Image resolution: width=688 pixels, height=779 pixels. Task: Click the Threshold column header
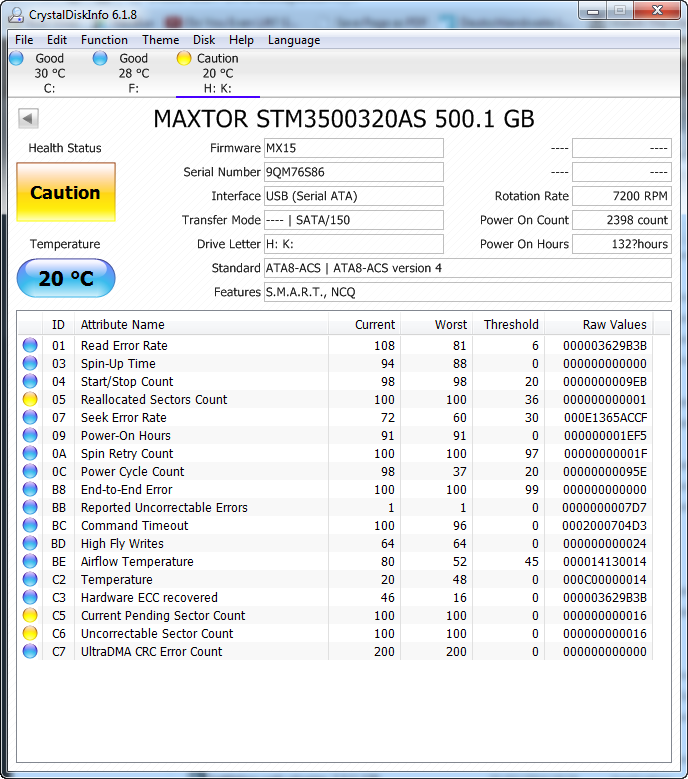pos(508,324)
